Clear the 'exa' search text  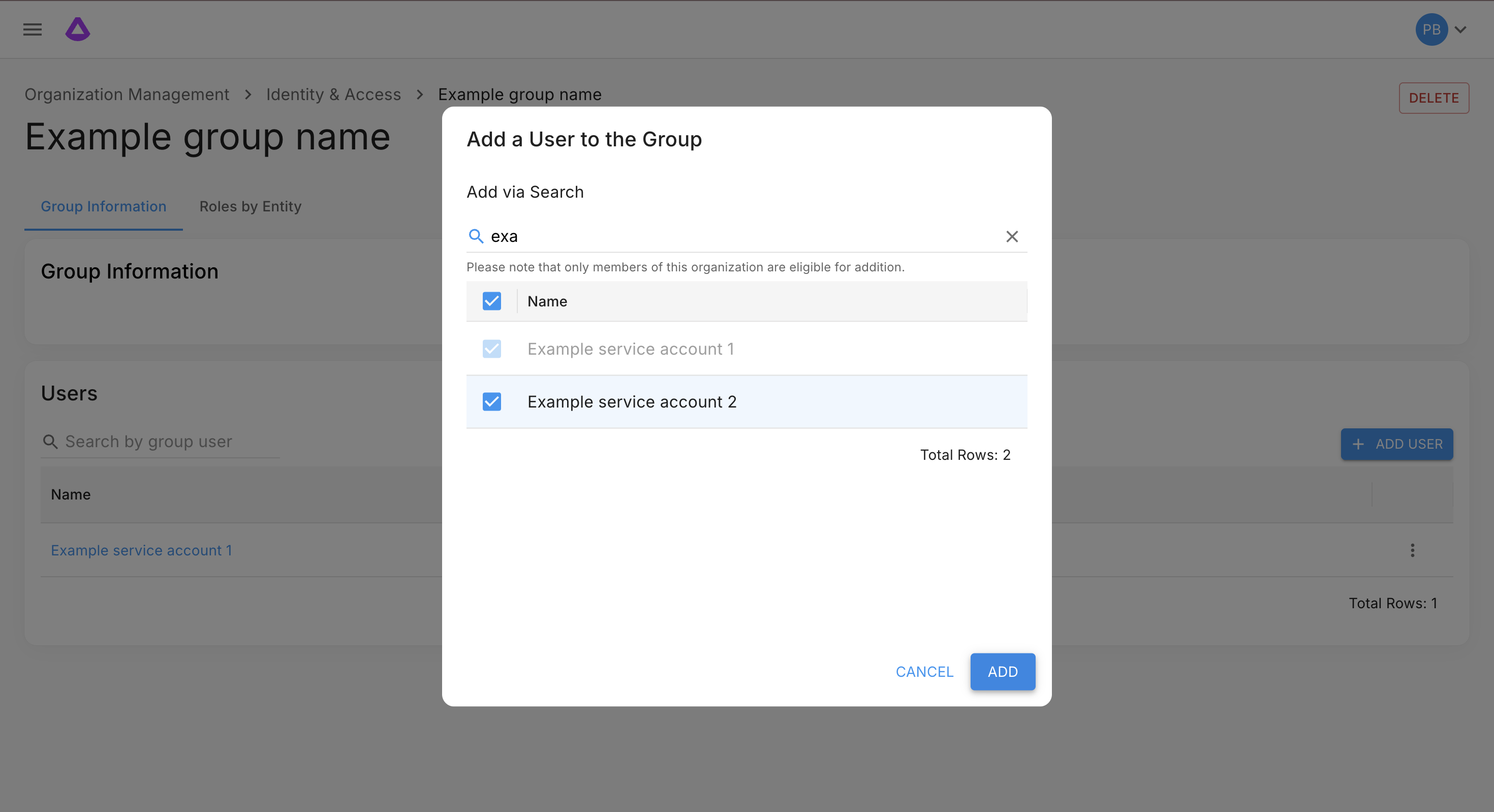point(1011,237)
